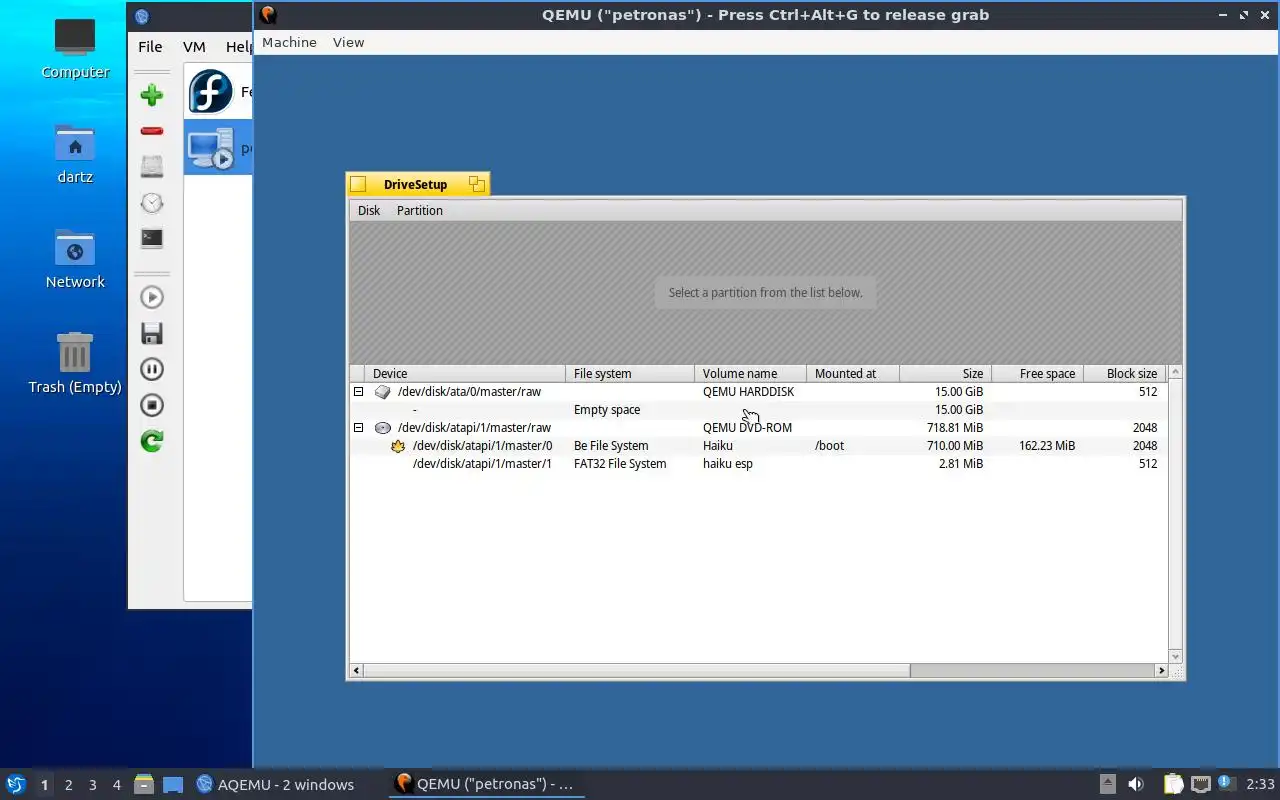Click the DriveSetup yellow close box

pyautogui.click(x=358, y=184)
